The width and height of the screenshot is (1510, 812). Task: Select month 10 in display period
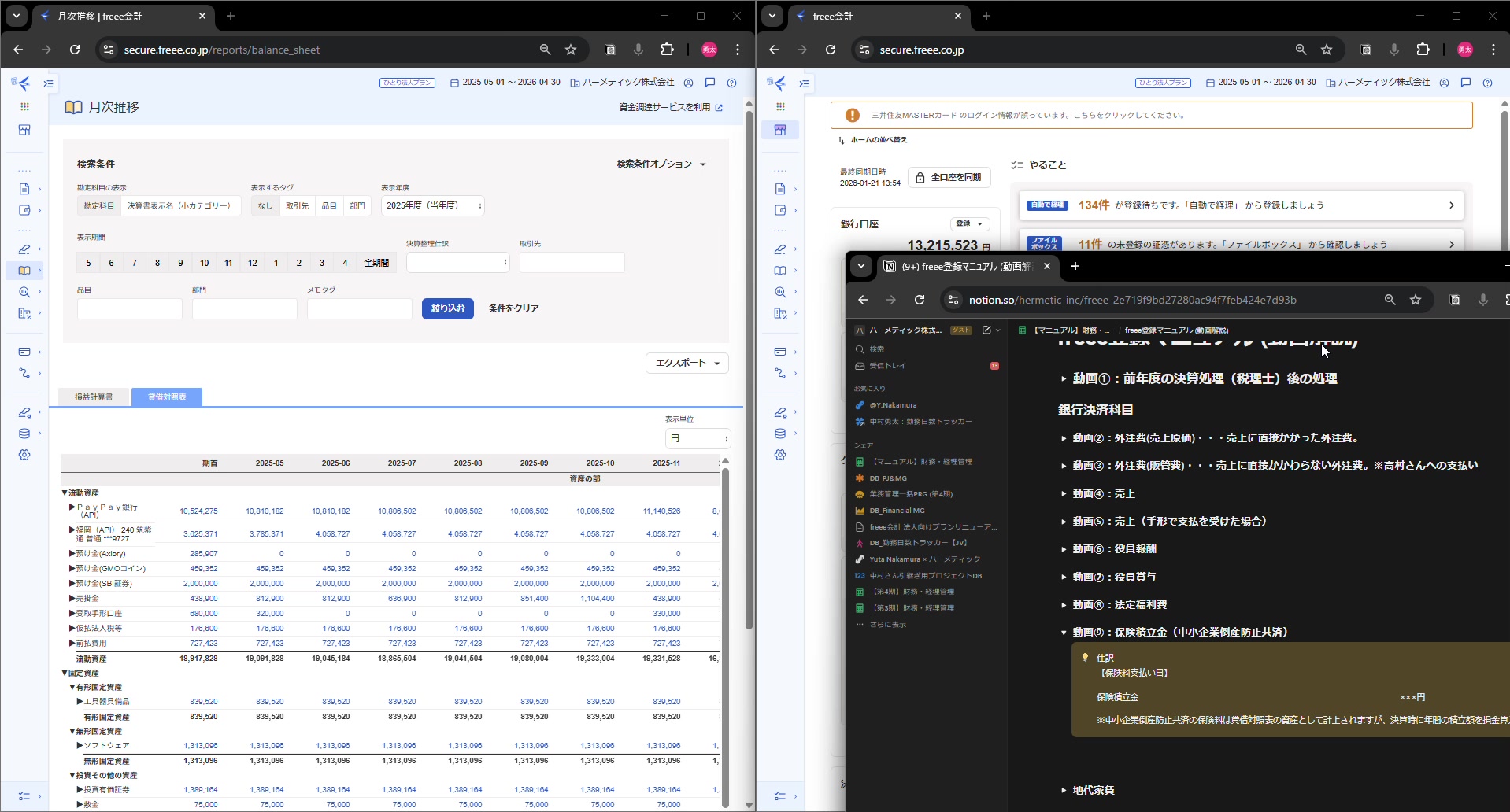tap(205, 263)
